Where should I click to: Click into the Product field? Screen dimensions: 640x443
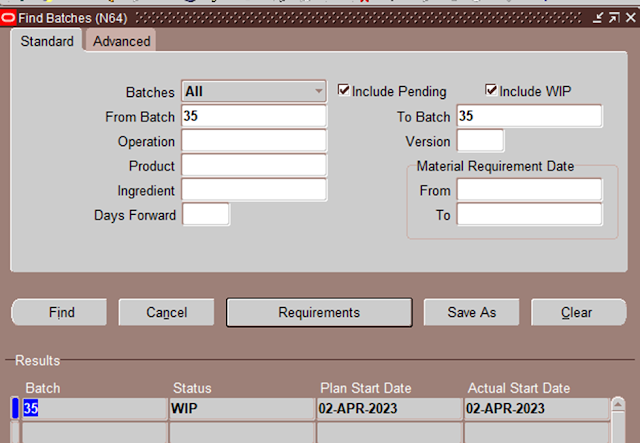[x=253, y=165]
